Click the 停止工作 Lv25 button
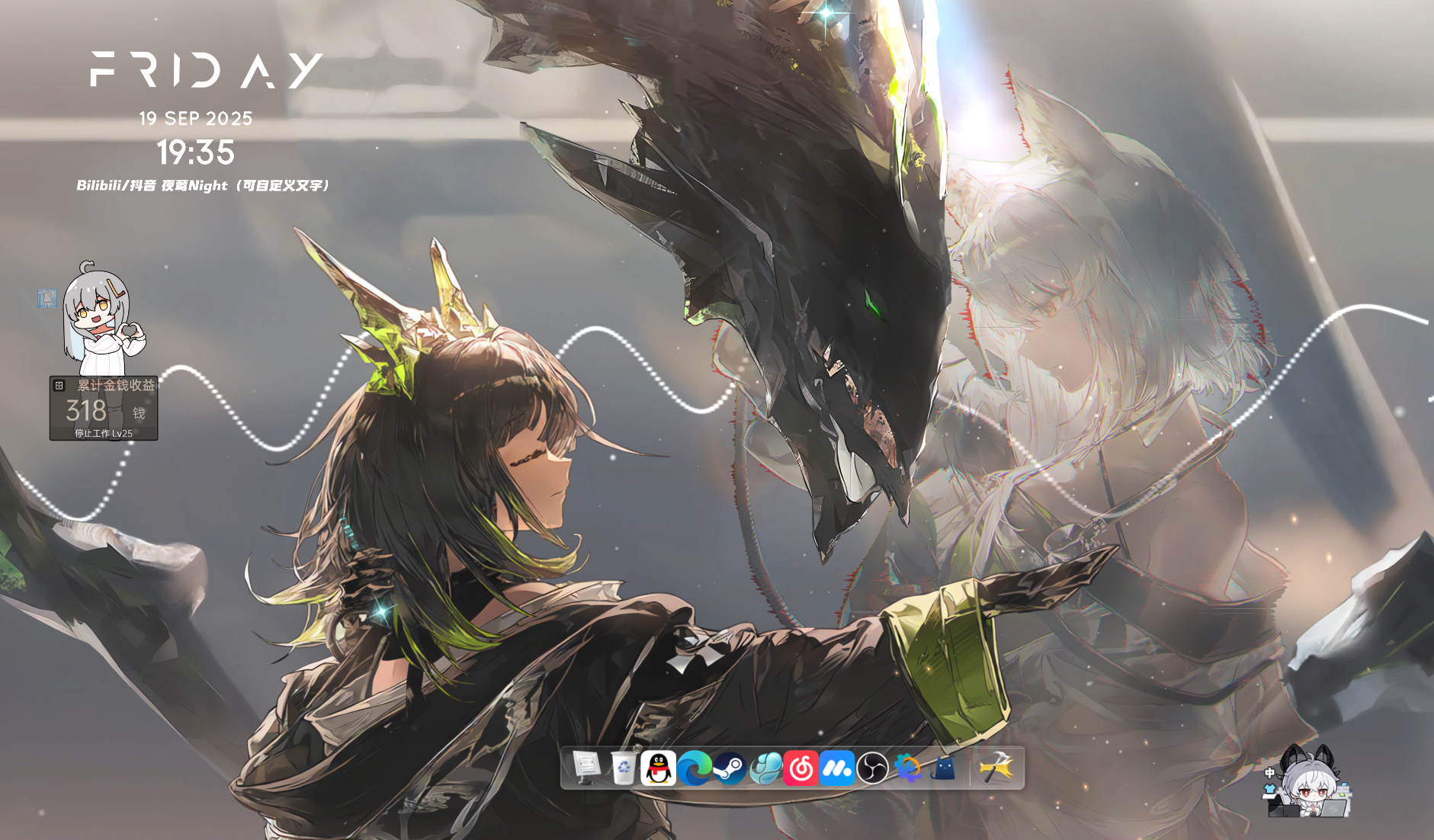 [104, 433]
